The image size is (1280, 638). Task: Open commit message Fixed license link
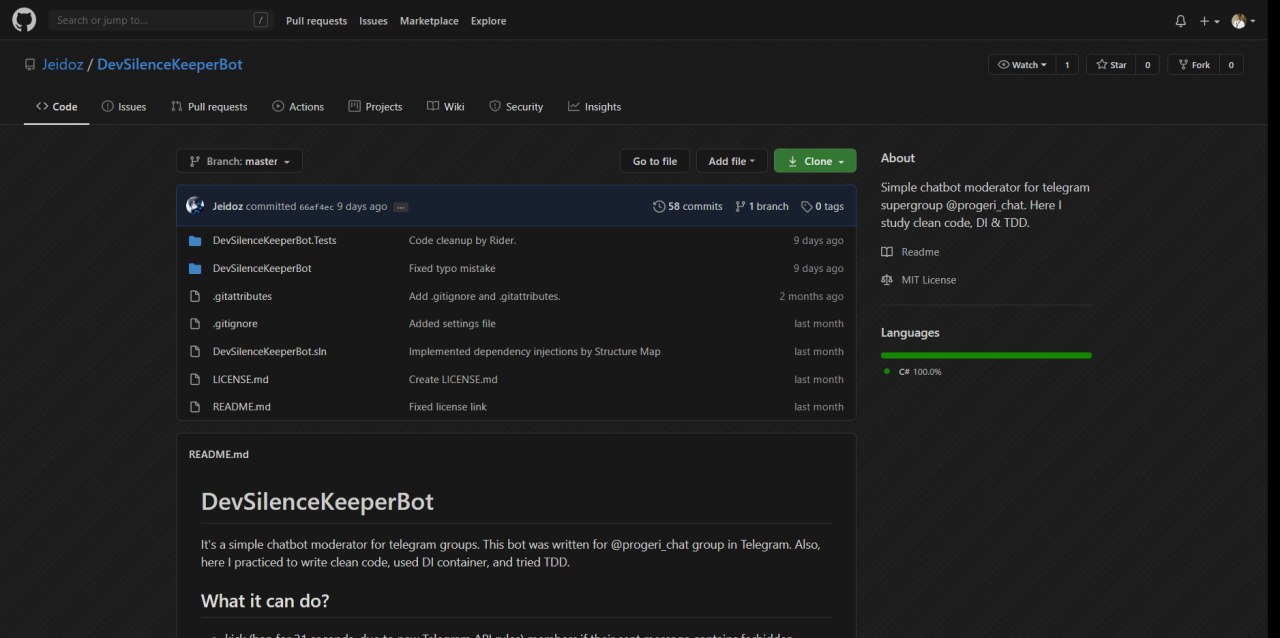click(x=448, y=407)
